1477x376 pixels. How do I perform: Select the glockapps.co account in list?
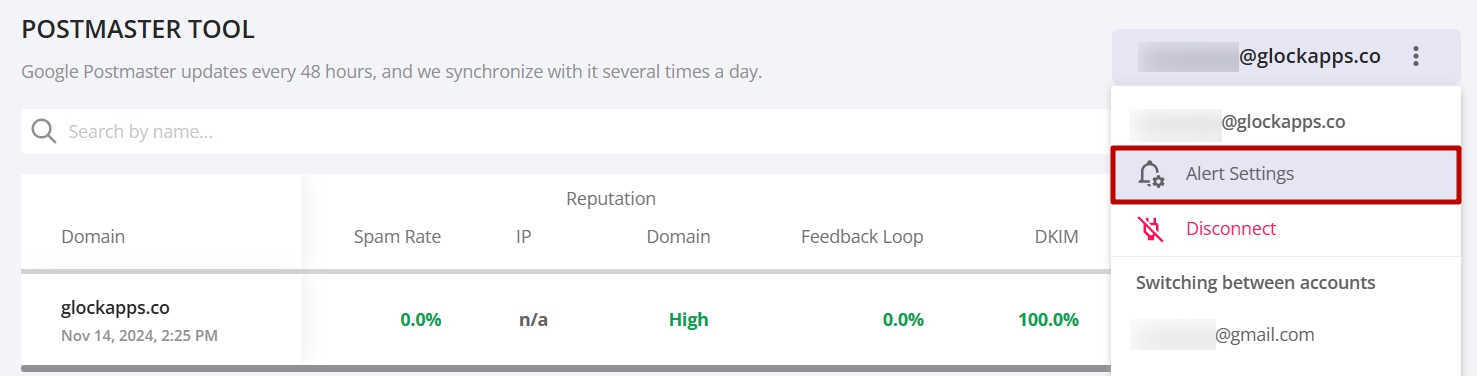click(x=1285, y=122)
